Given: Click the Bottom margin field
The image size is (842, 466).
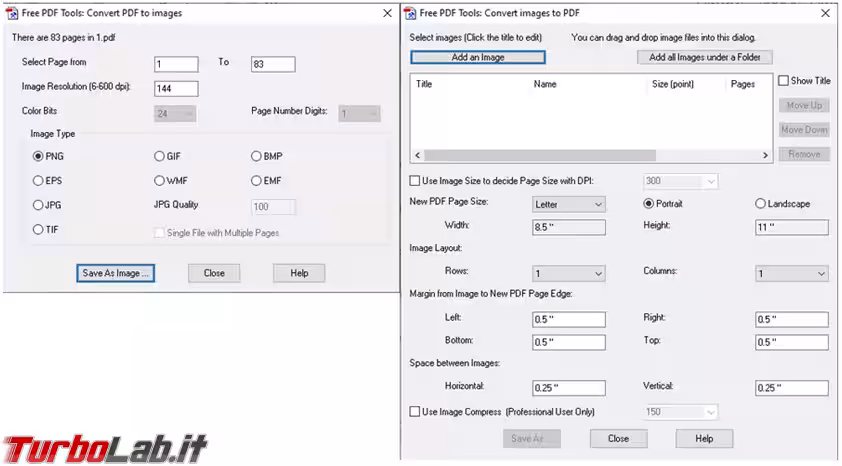Looking at the screenshot, I should tap(569, 342).
